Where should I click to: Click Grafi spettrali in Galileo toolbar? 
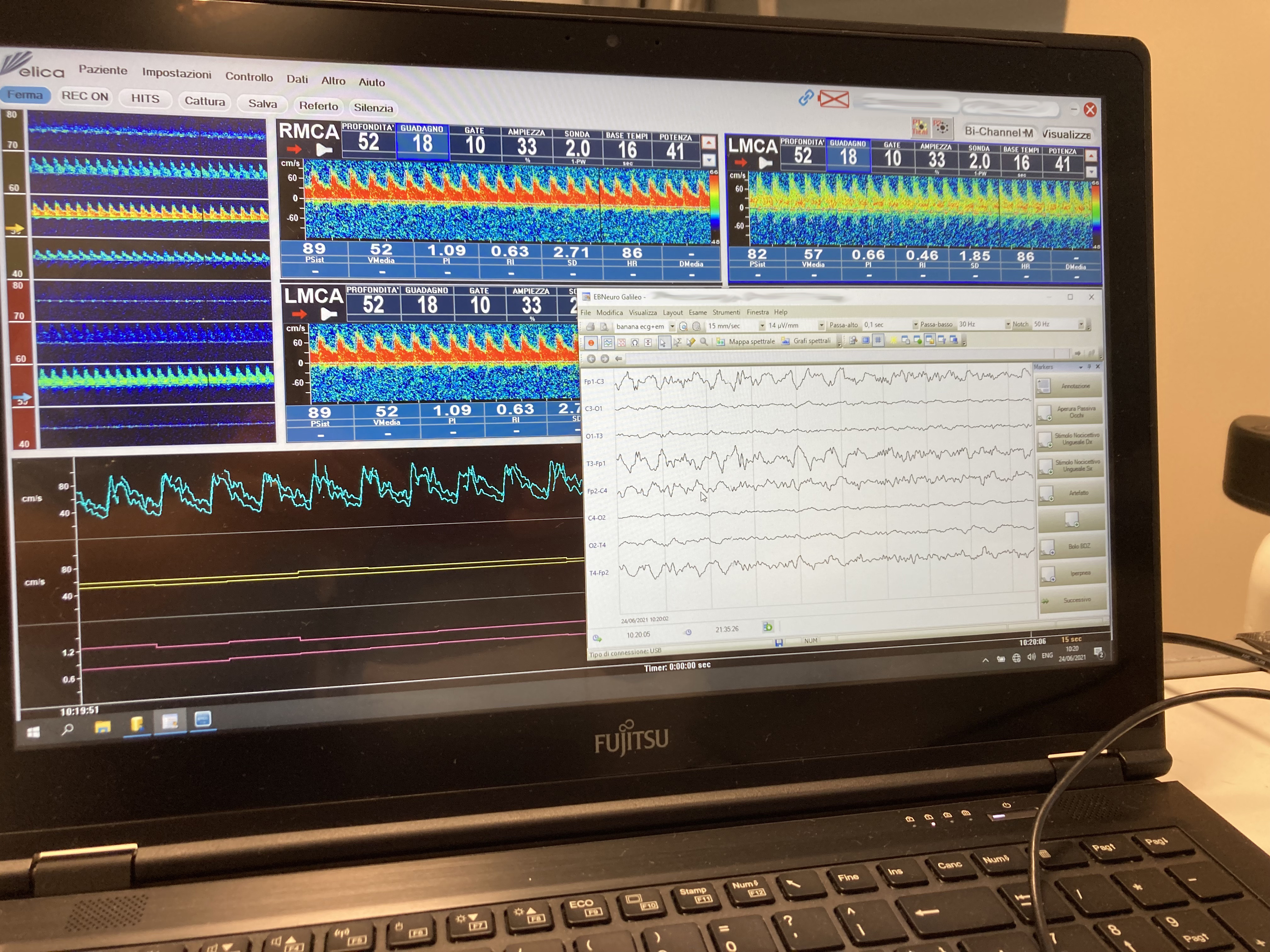pyautogui.click(x=805, y=341)
